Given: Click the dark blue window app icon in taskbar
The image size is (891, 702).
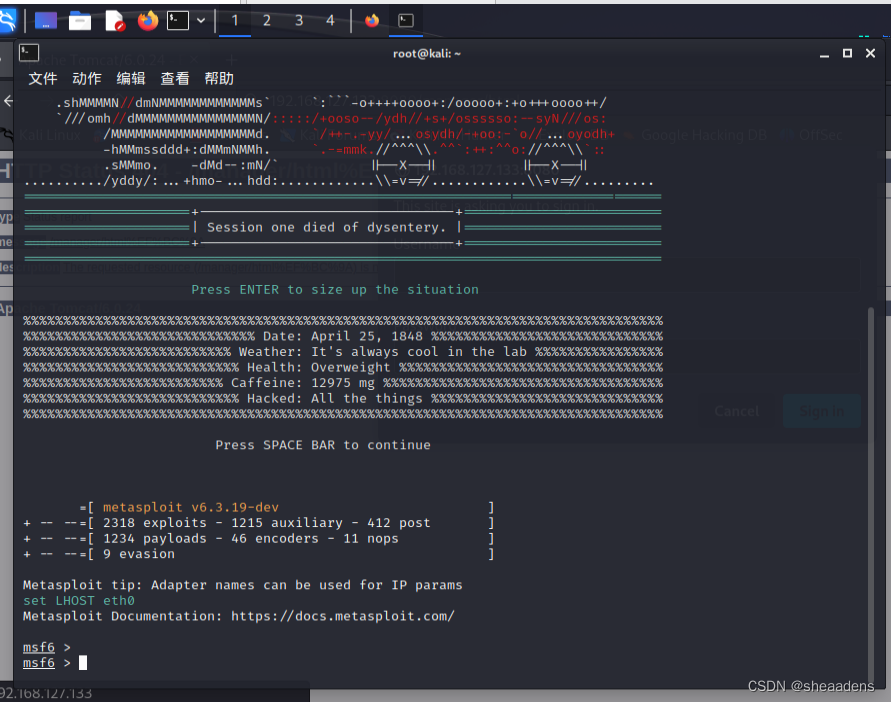Looking at the screenshot, I should pyautogui.click(x=44, y=20).
